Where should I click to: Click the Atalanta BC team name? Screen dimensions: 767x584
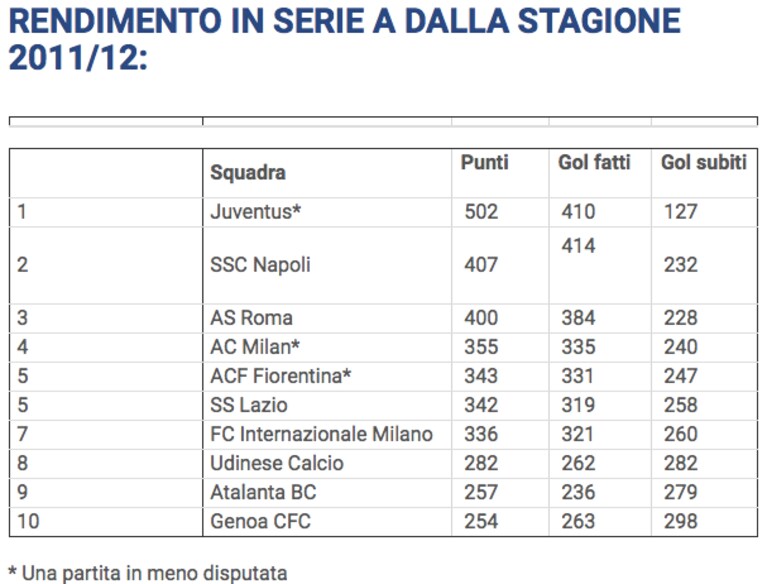(263, 493)
